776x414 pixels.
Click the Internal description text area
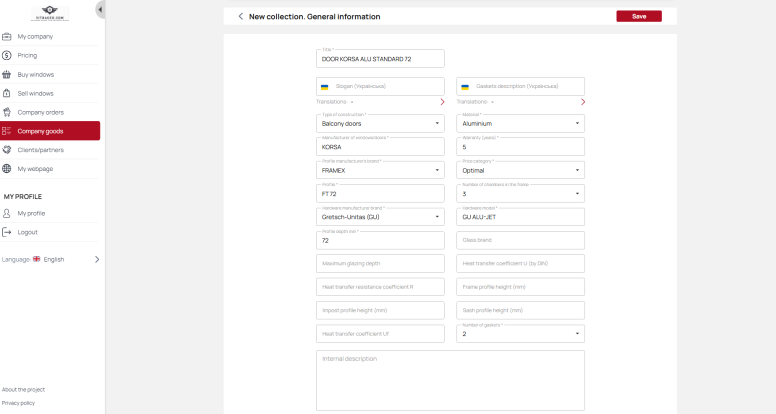[x=450, y=380]
